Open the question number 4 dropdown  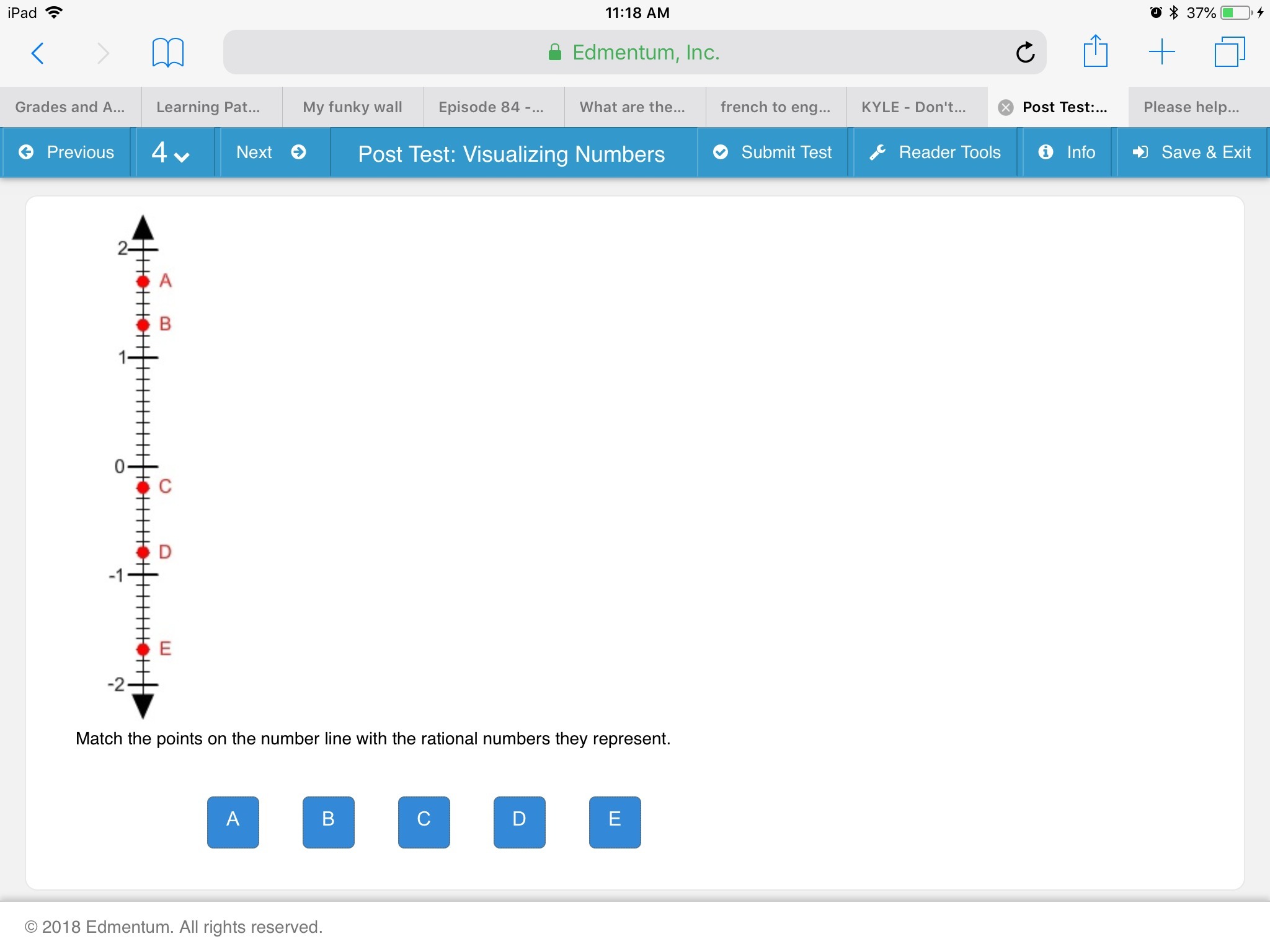pos(170,152)
